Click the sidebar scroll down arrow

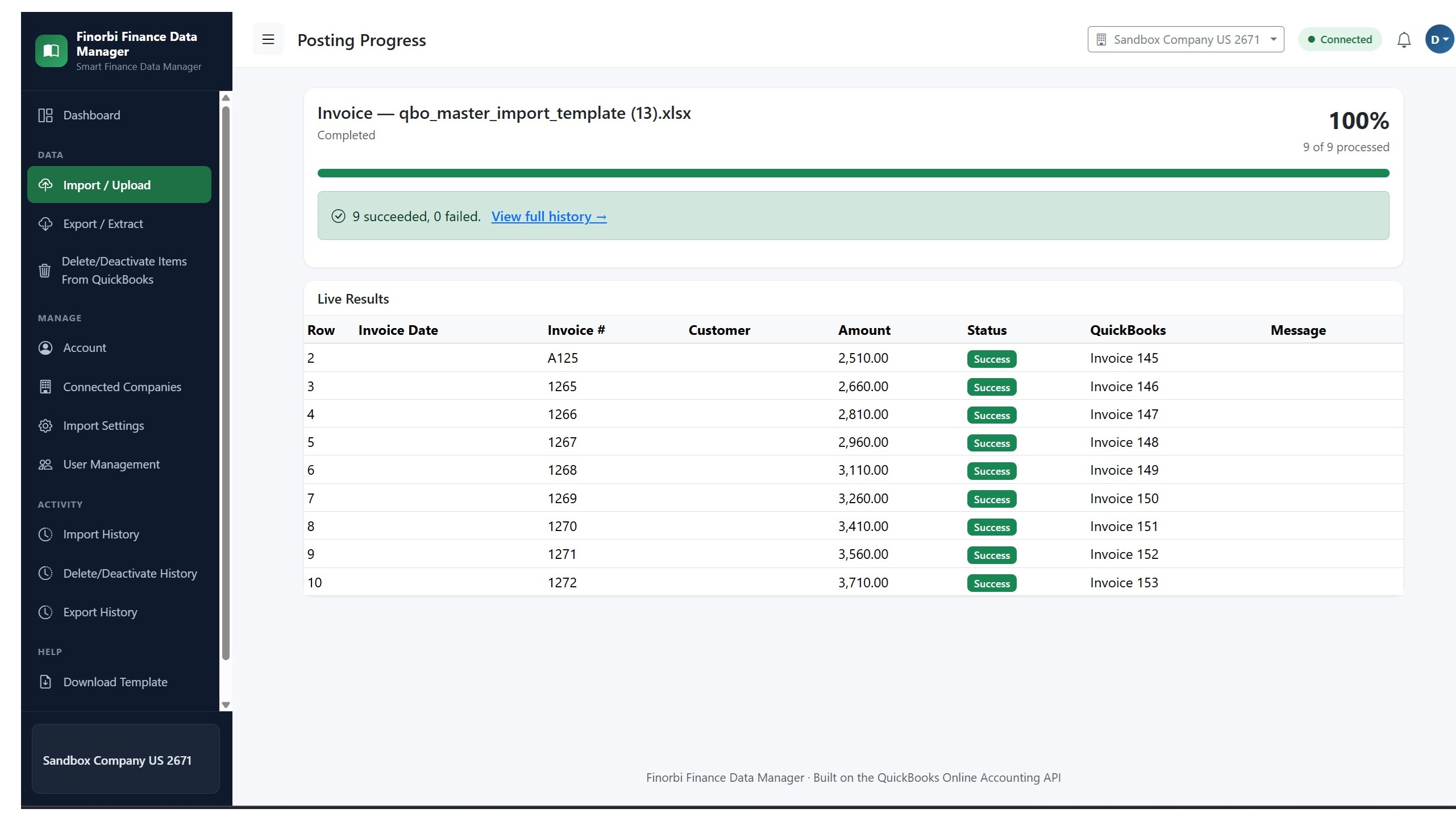226,705
